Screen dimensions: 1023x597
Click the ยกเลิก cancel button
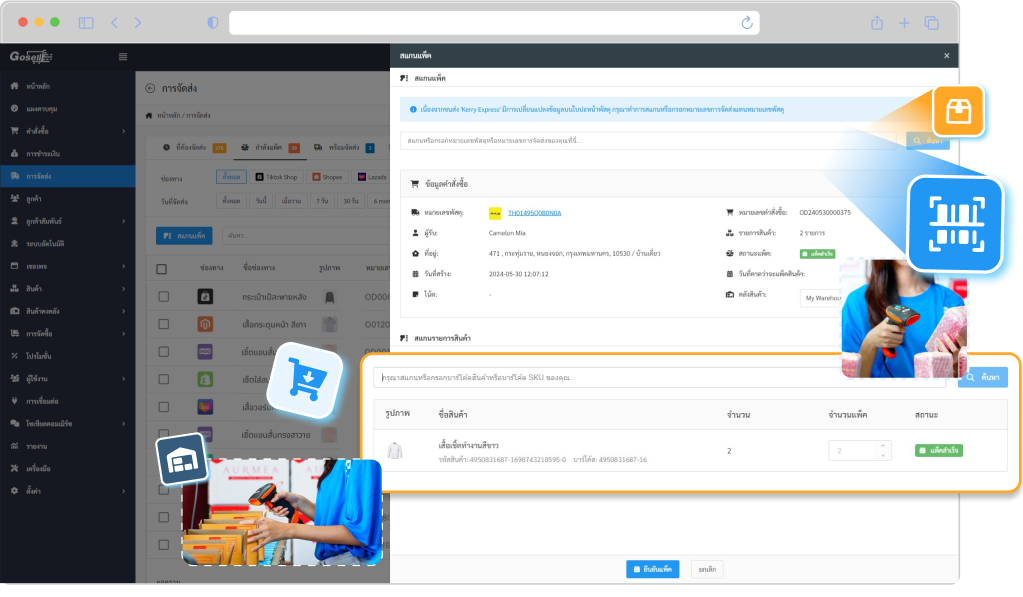tap(707, 570)
